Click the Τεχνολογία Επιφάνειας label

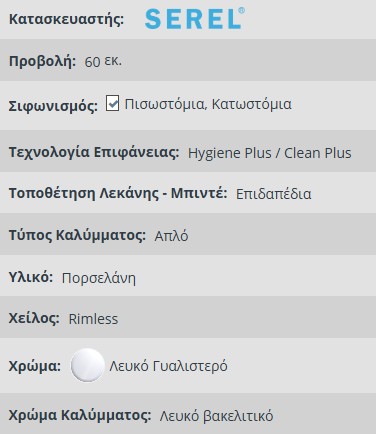point(94,152)
